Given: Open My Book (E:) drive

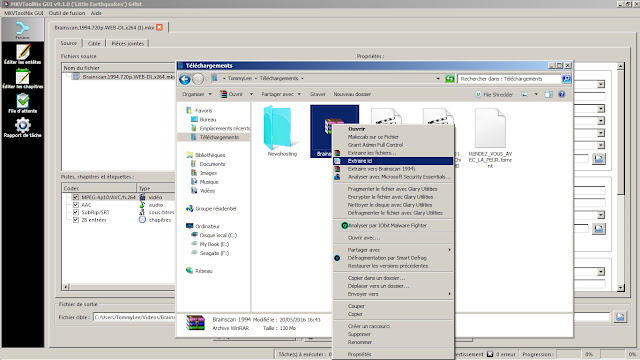Looking at the screenshot, I should [x=210, y=244].
